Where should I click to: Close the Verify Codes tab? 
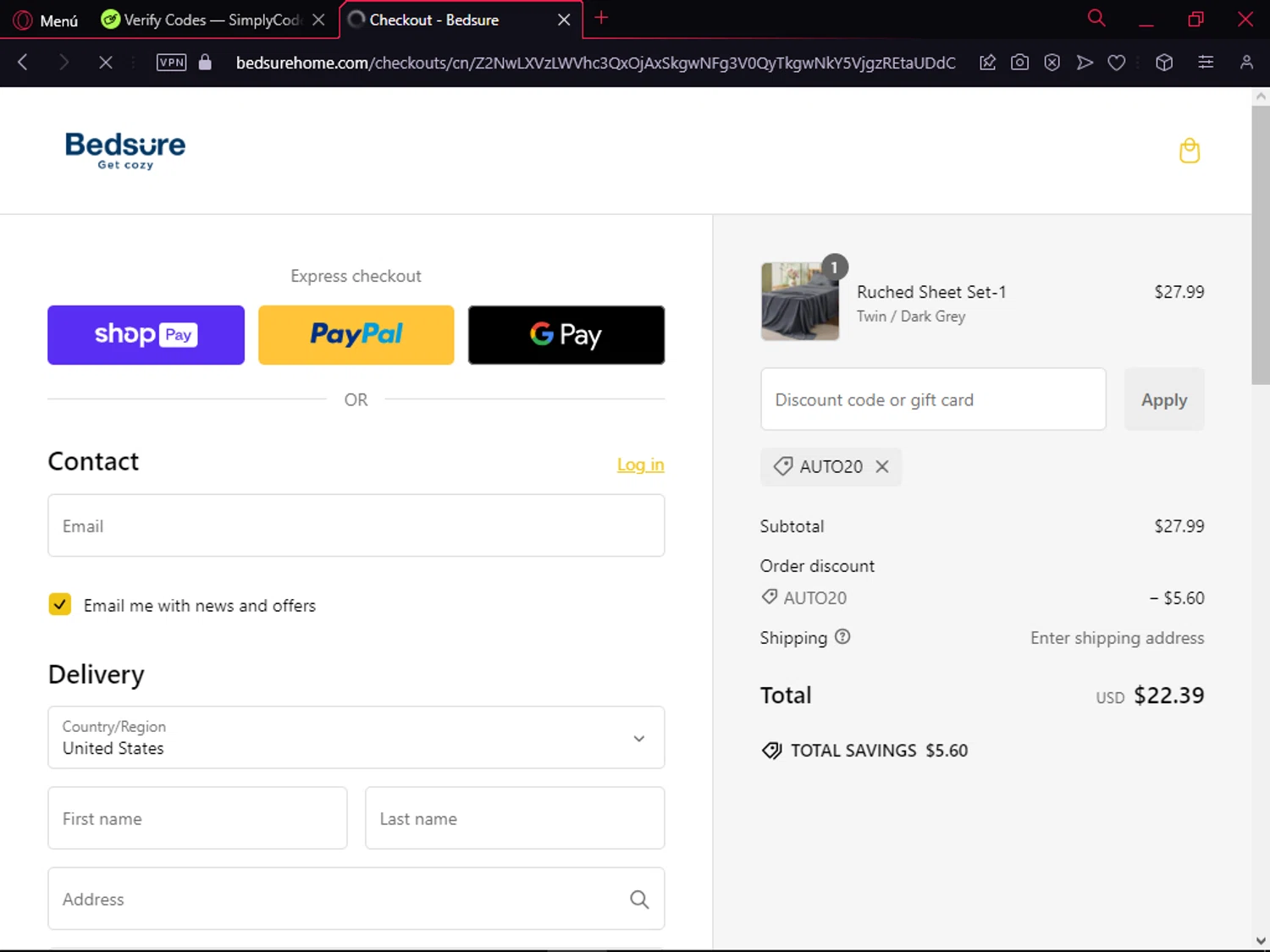[x=318, y=19]
